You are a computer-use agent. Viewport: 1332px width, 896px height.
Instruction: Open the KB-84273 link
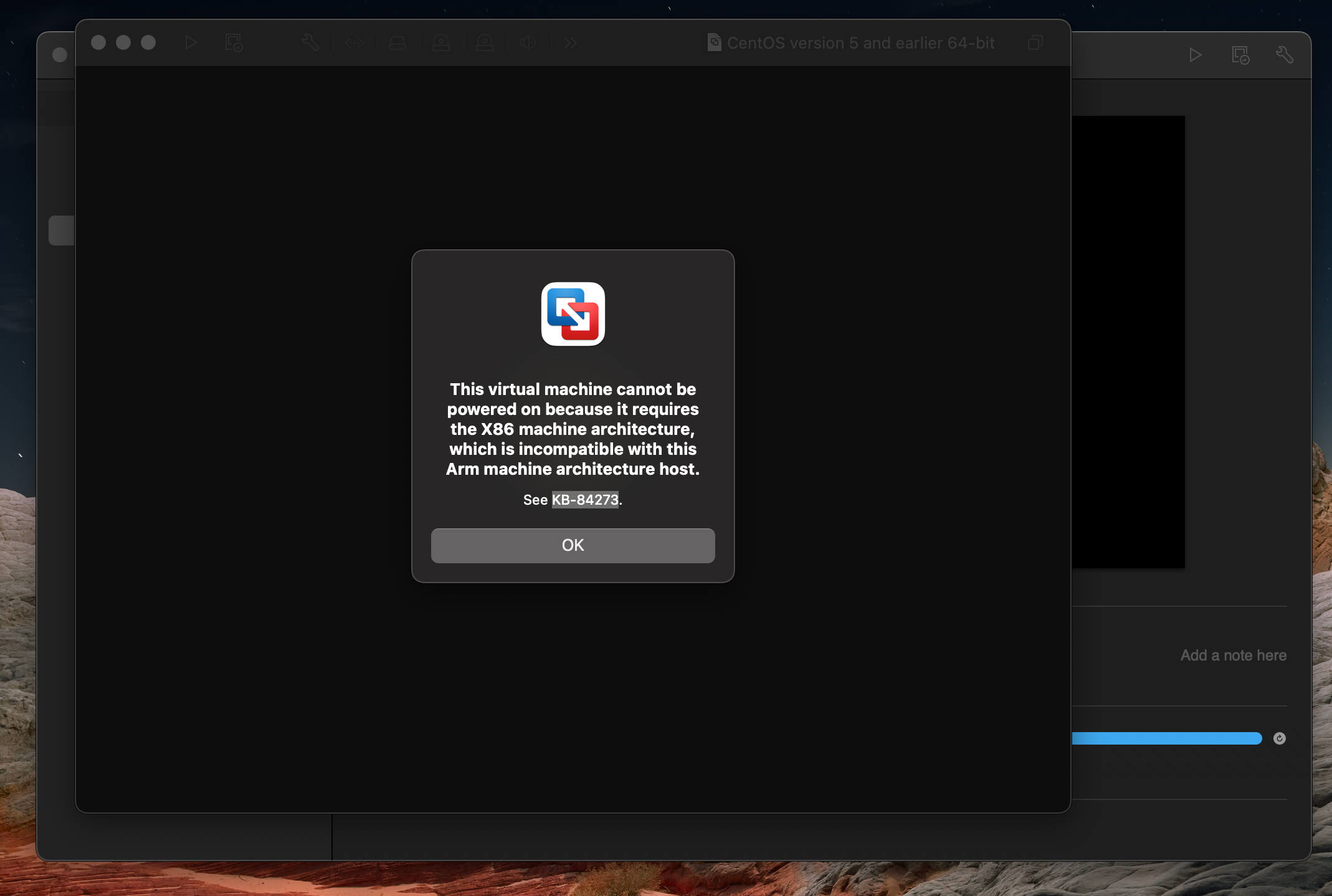pos(585,500)
